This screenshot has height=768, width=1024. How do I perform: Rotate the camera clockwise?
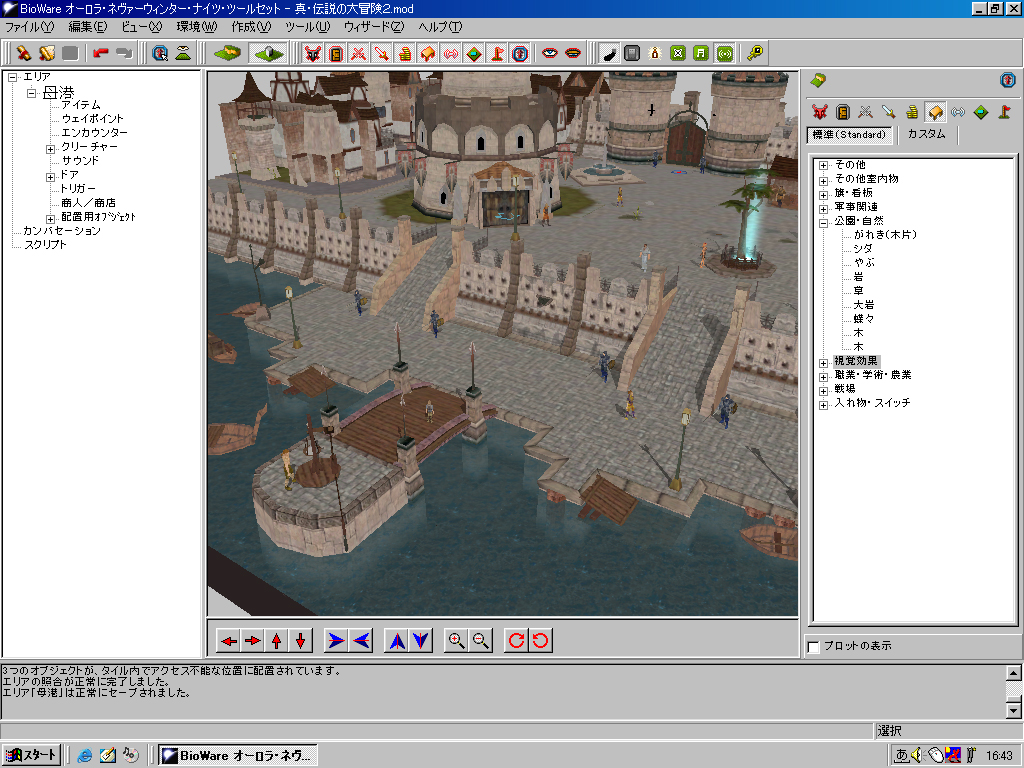(516, 641)
